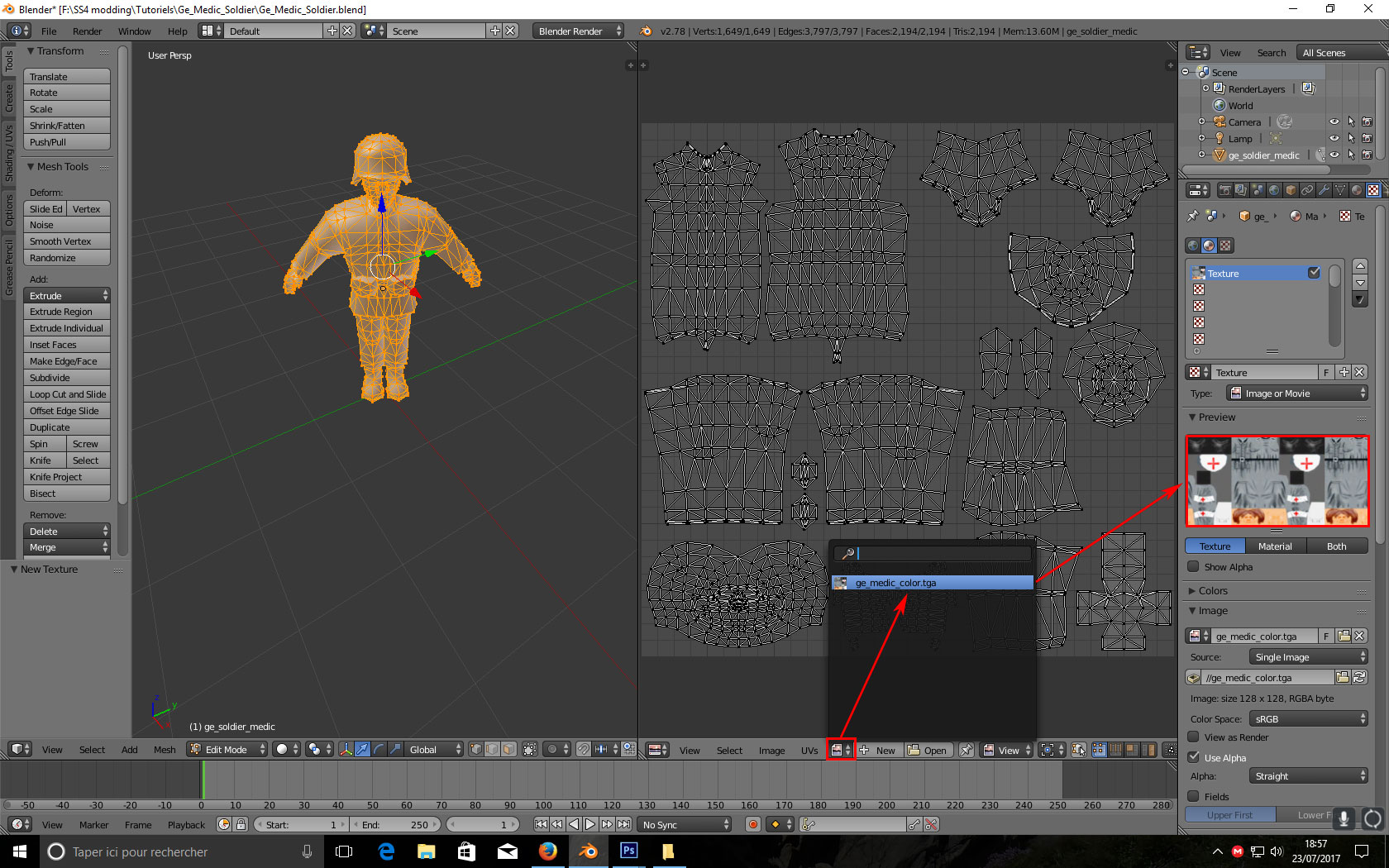Enable the Fields checkbox

1193,796
